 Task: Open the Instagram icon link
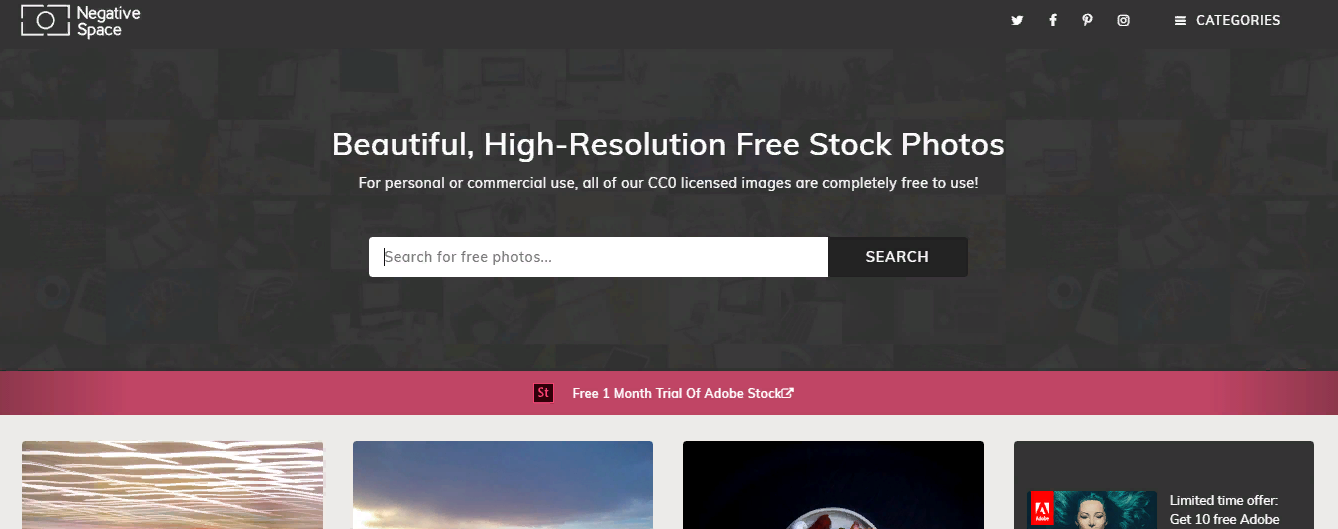pos(1123,20)
